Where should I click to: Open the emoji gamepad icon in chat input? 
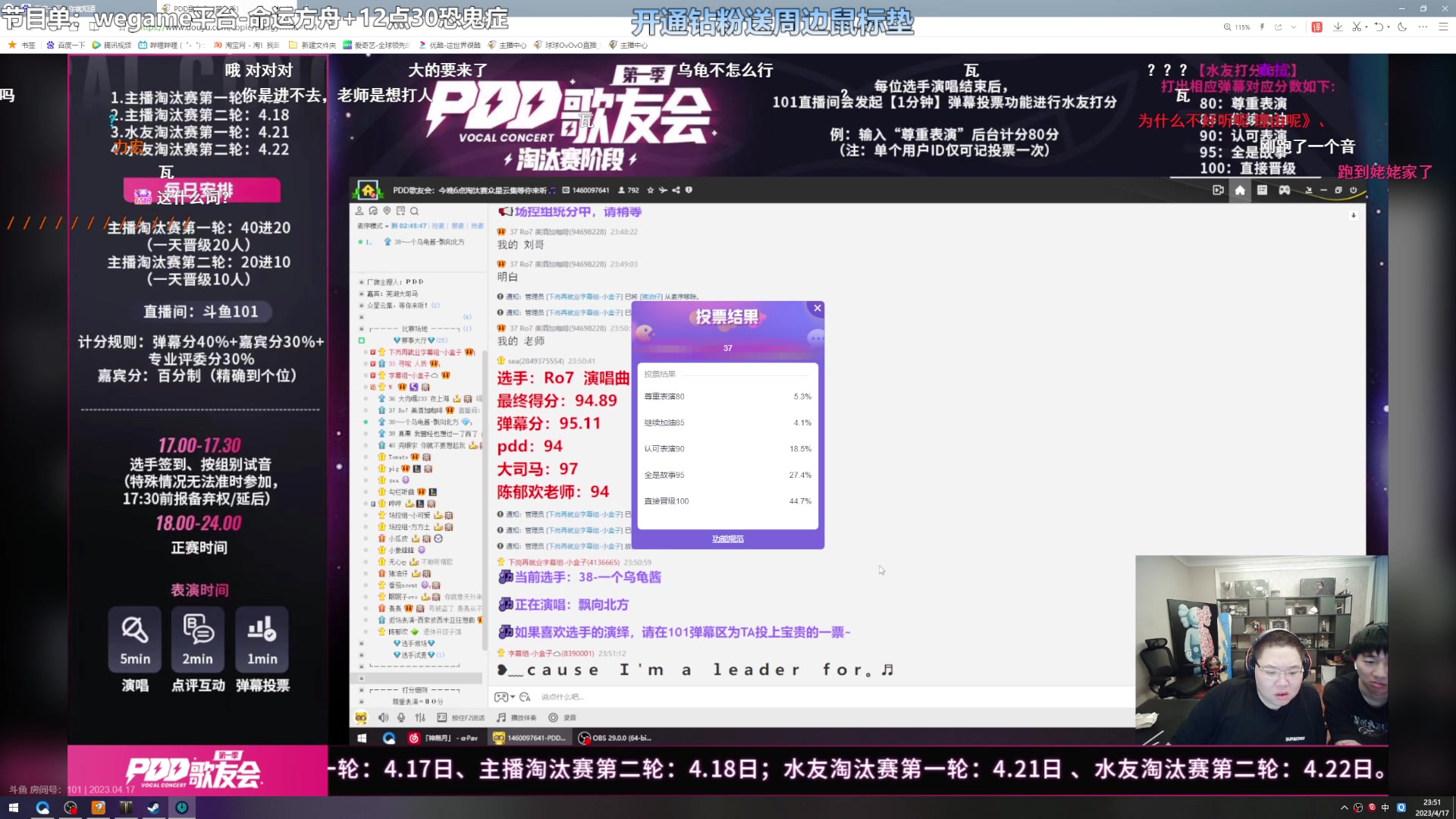coord(500,697)
